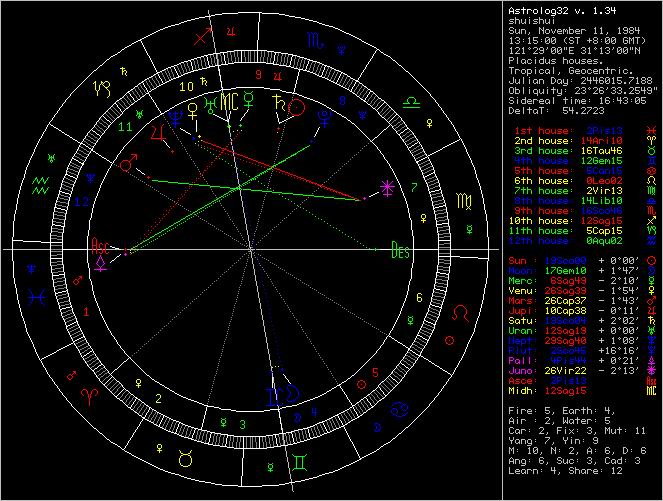
Task: Click the Taurus sign glyph on the outer wheel
Action: pos(186,458)
